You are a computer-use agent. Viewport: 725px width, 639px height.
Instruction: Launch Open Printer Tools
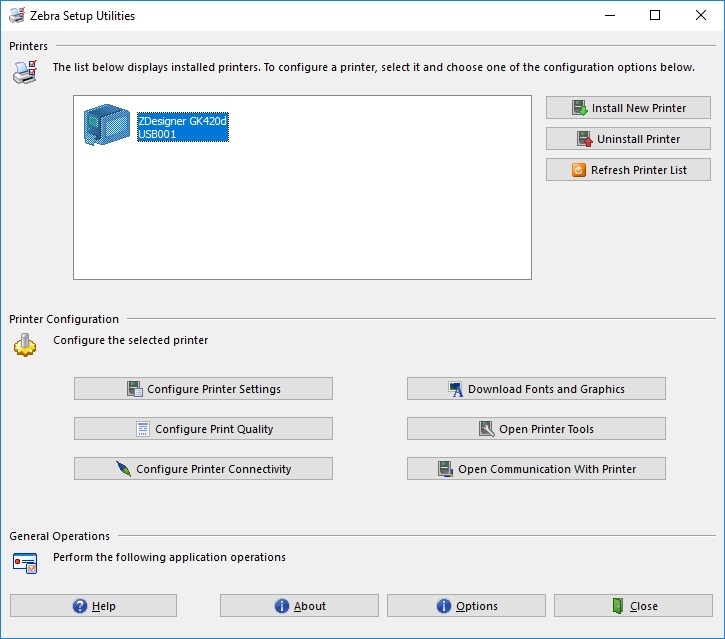tap(535, 429)
